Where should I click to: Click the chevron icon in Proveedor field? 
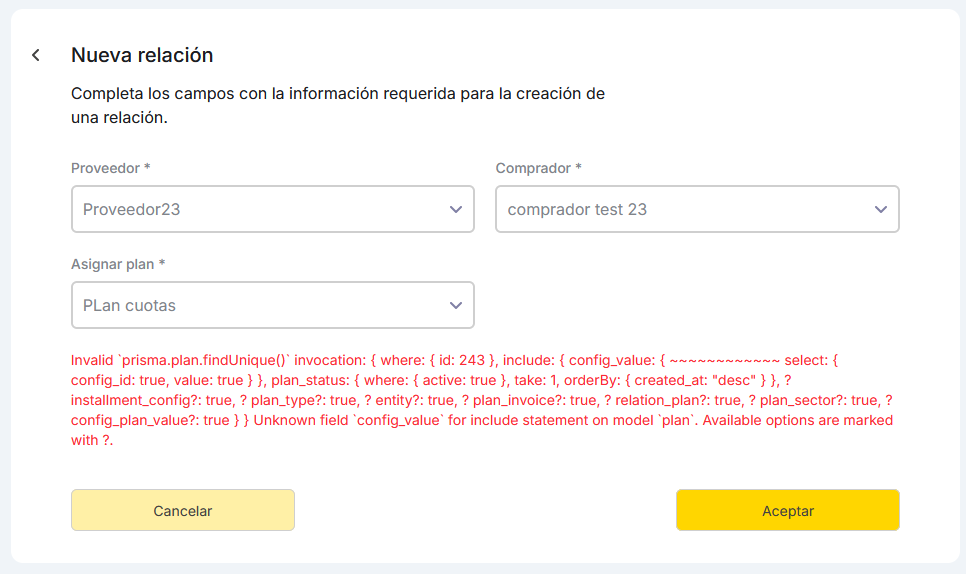456,210
